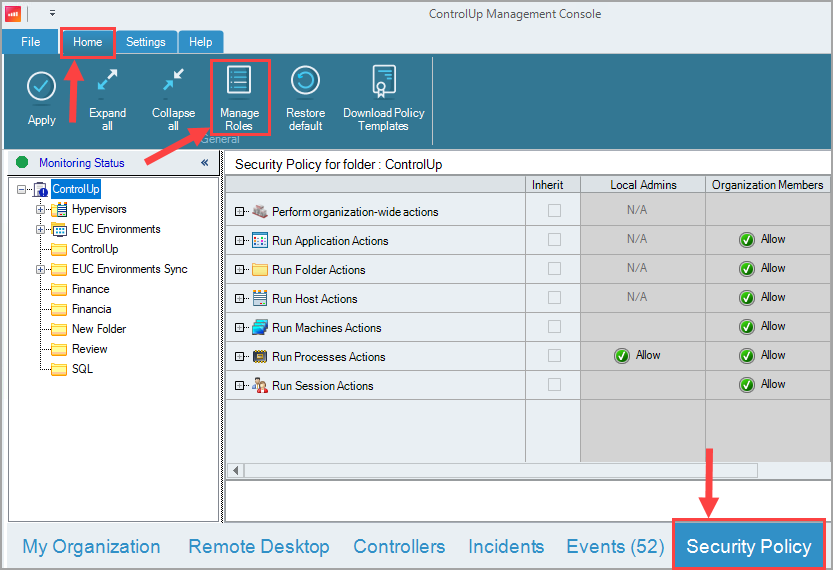Expand the EUC Environments Sync node
The height and width of the screenshot is (570, 833).
[40, 269]
